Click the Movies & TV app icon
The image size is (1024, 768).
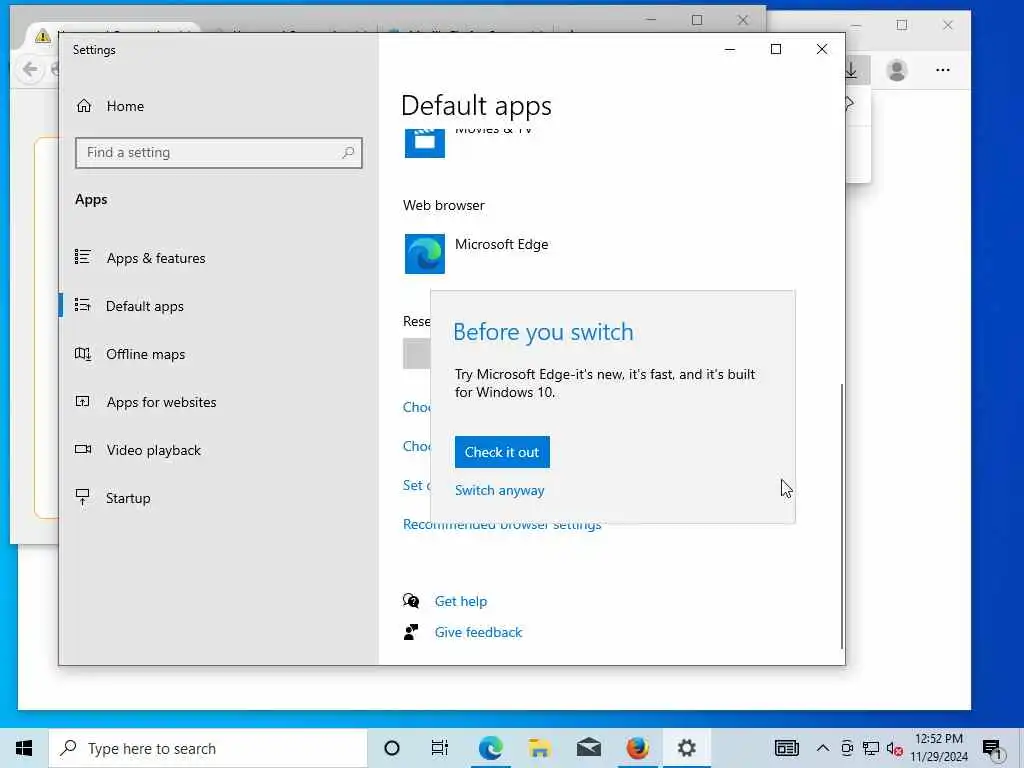pos(424,143)
